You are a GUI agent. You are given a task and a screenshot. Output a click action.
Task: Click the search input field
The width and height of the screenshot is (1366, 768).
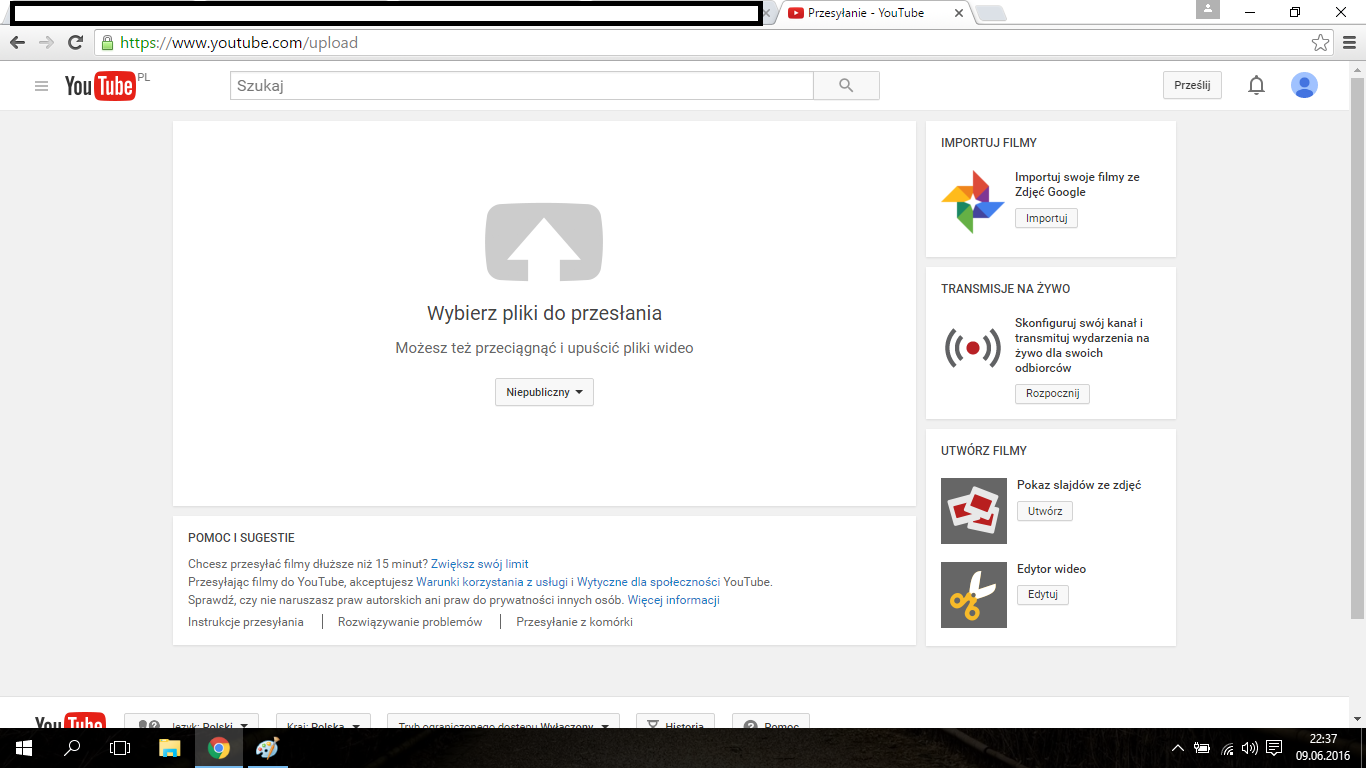point(520,85)
